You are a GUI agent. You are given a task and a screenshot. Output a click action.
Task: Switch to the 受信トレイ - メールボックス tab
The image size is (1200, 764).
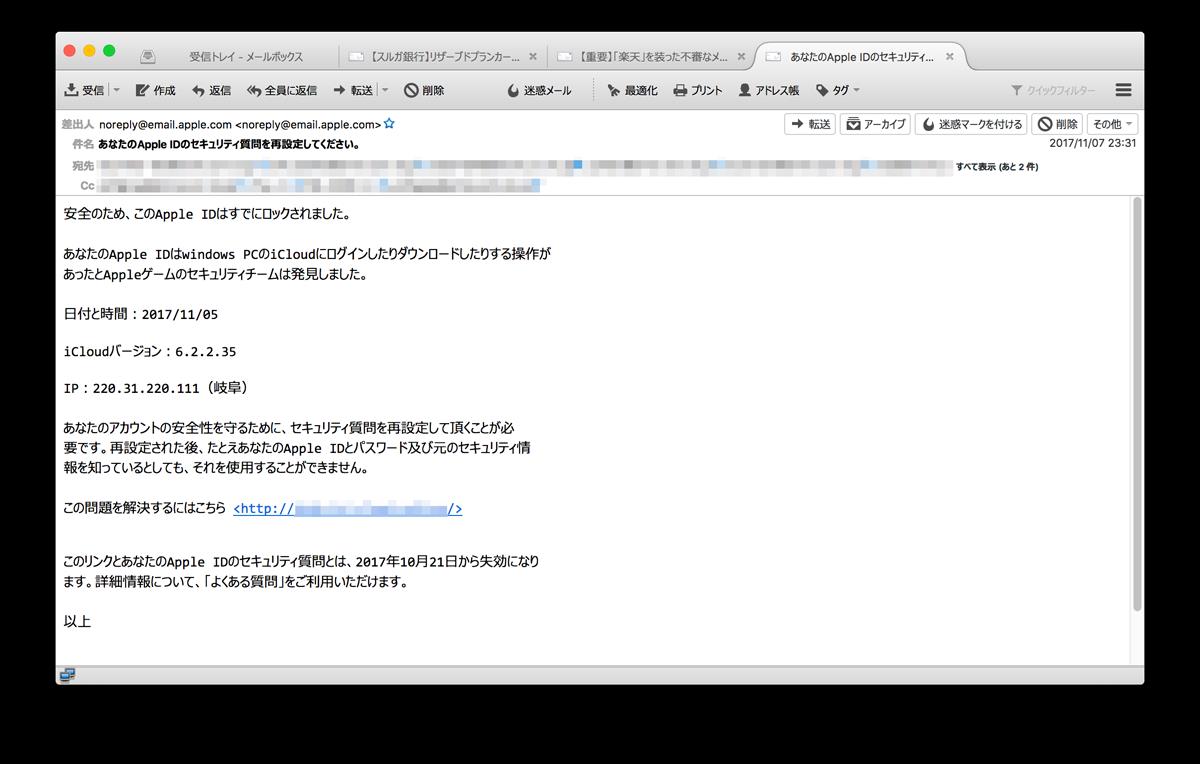(x=246, y=57)
